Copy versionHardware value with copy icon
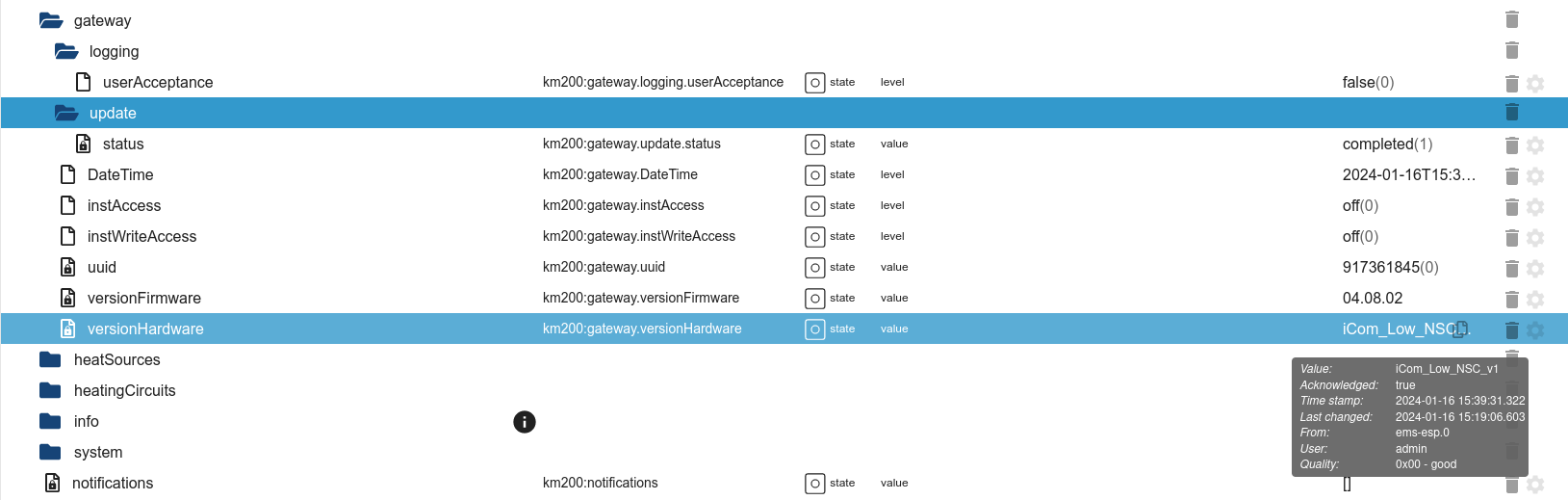This screenshot has width=1568, height=500. click(x=1460, y=329)
